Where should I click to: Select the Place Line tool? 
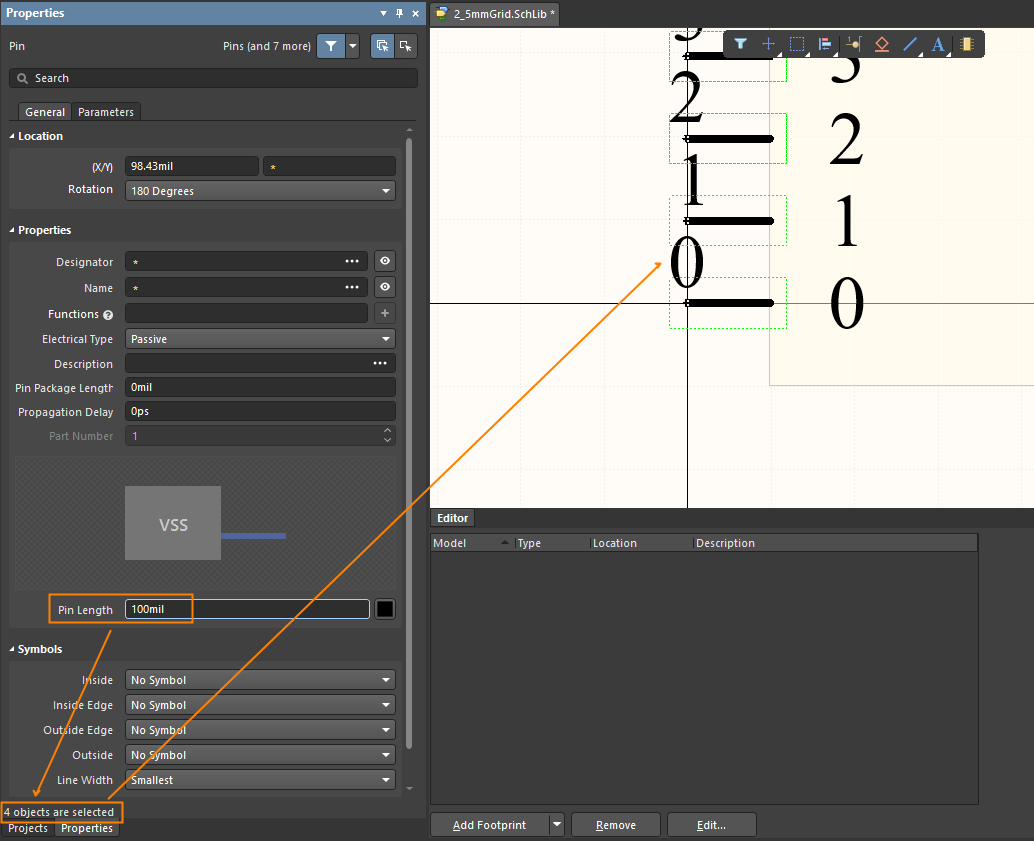point(910,44)
